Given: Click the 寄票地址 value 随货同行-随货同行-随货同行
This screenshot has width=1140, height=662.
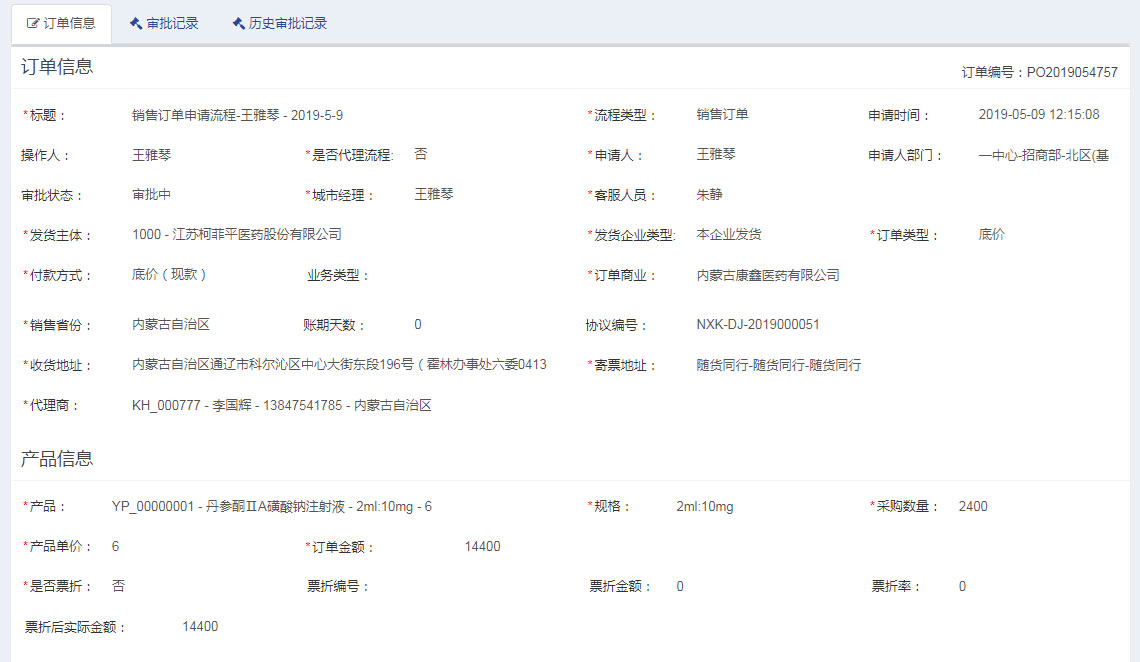Looking at the screenshot, I should coord(778,365).
